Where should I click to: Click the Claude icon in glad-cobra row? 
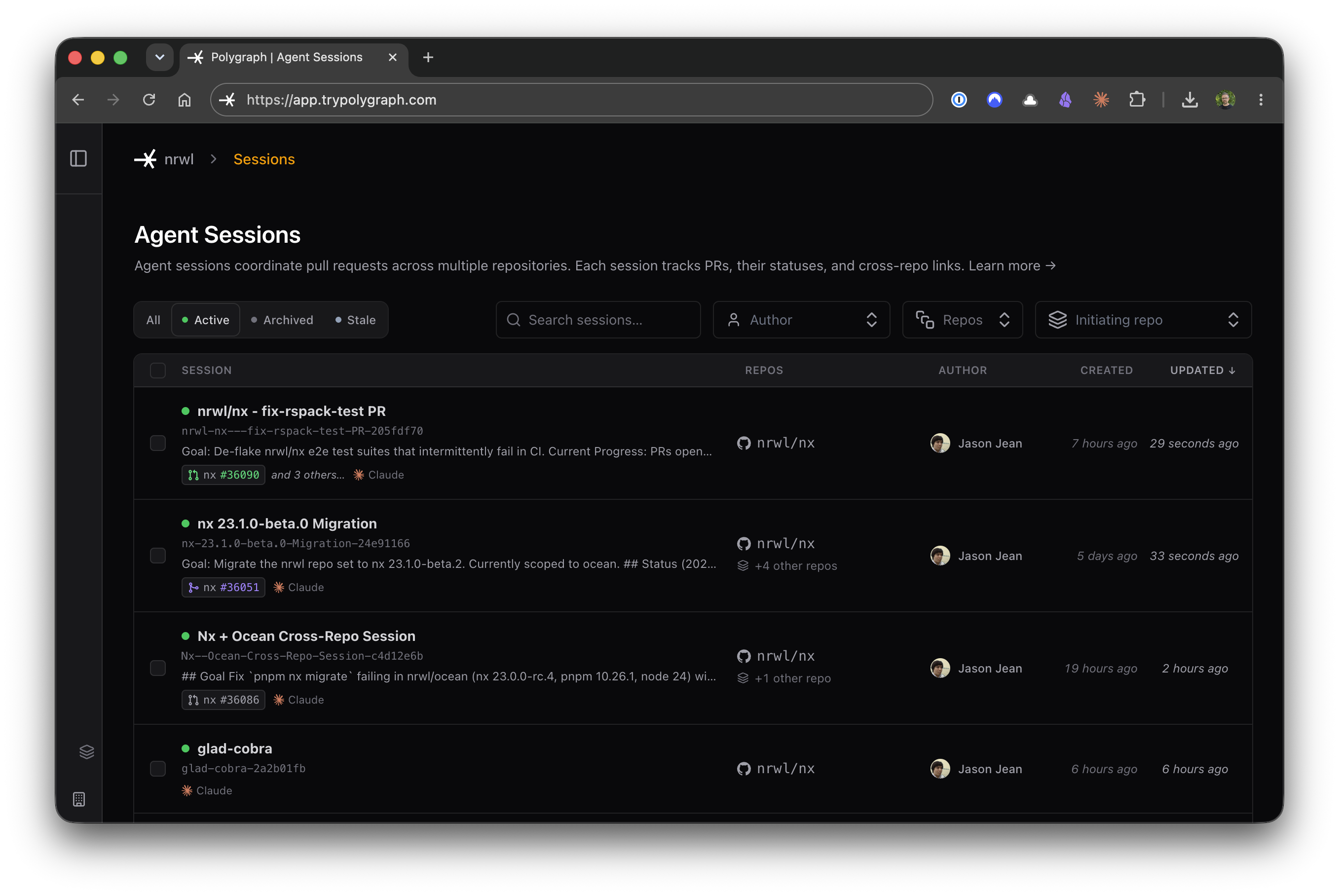pyautogui.click(x=187, y=790)
